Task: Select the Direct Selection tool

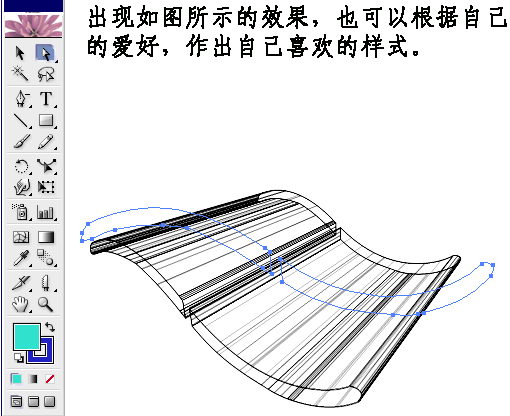Action: 45,53
